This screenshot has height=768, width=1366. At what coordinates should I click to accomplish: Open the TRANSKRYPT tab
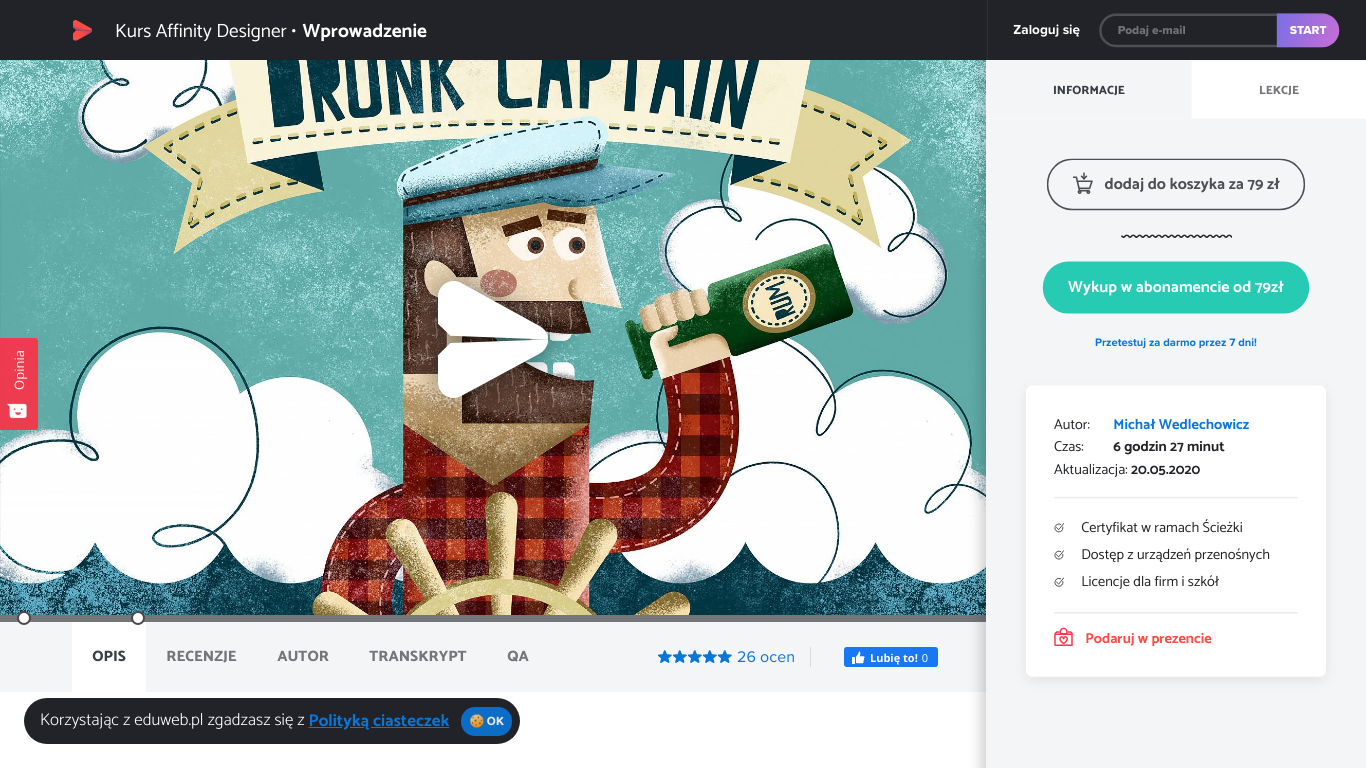click(418, 656)
